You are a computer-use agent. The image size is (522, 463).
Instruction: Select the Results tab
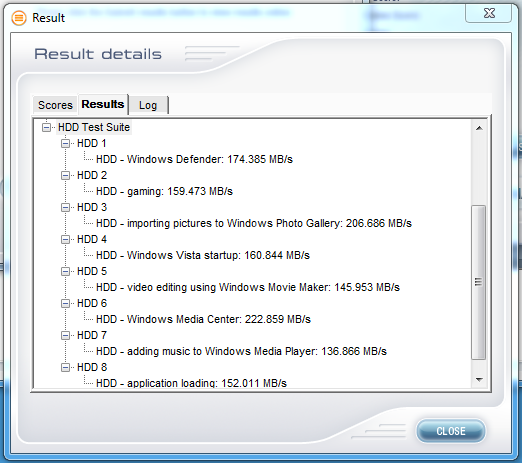(103, 104)
